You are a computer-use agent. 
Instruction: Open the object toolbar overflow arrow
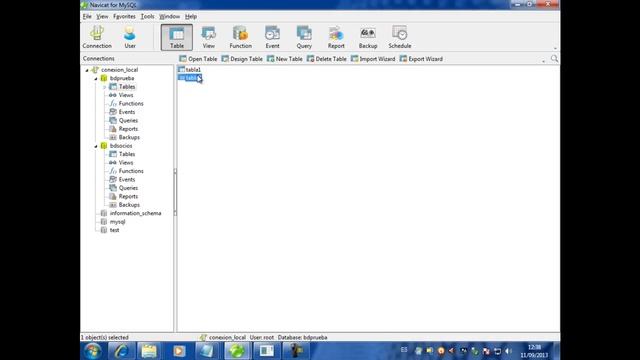pos(543,61)
